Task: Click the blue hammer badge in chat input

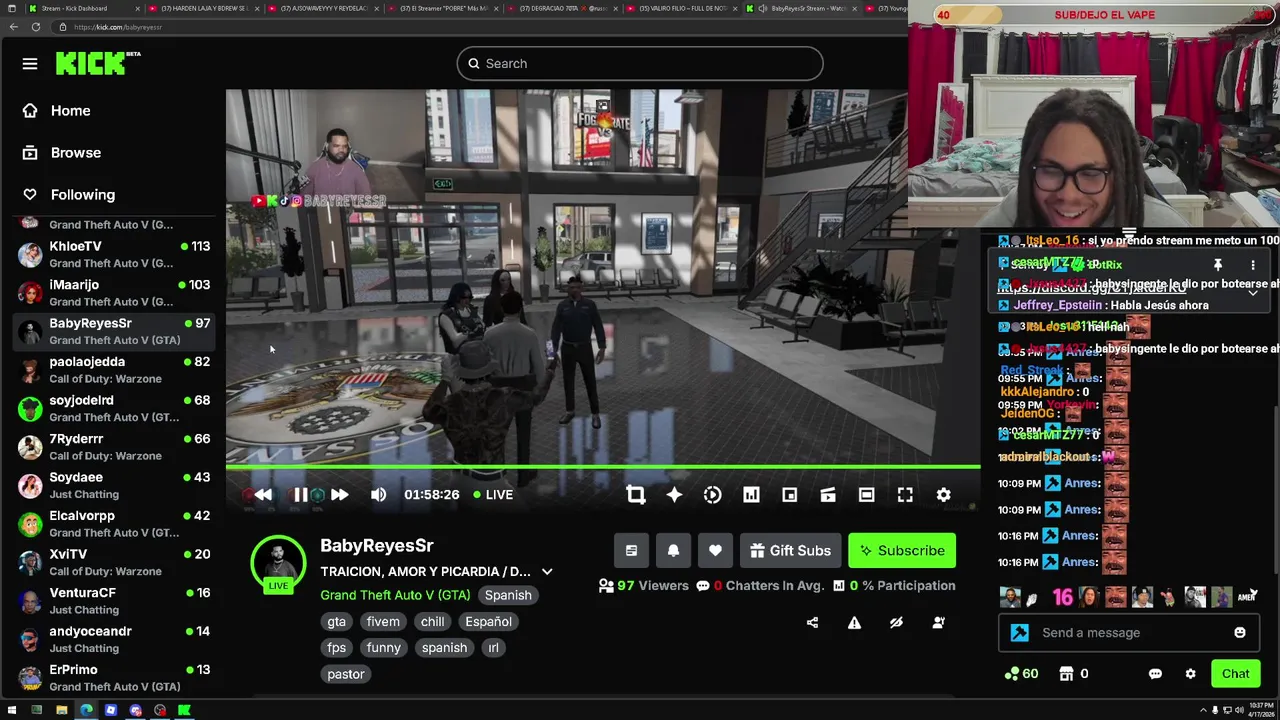Action: click(x=1020, y=633)
